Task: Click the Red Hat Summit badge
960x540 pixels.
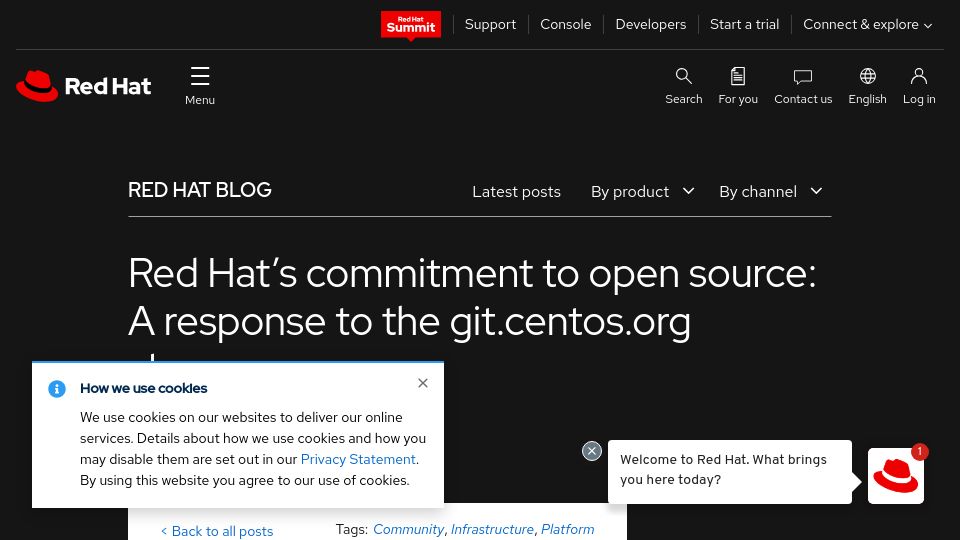Action: click(411, 25)
